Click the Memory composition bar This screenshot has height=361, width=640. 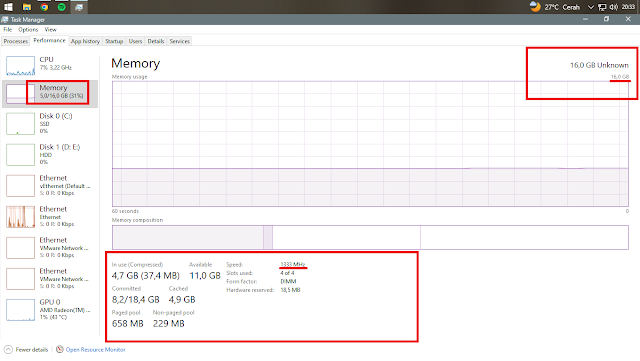click(370, 237)
